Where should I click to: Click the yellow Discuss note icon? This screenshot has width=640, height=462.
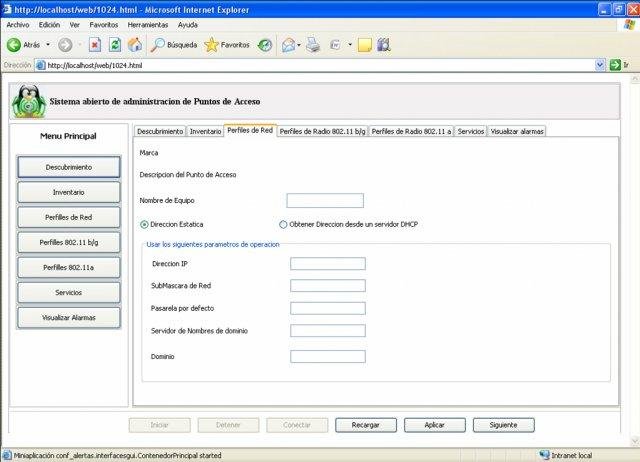pos(364,45)
